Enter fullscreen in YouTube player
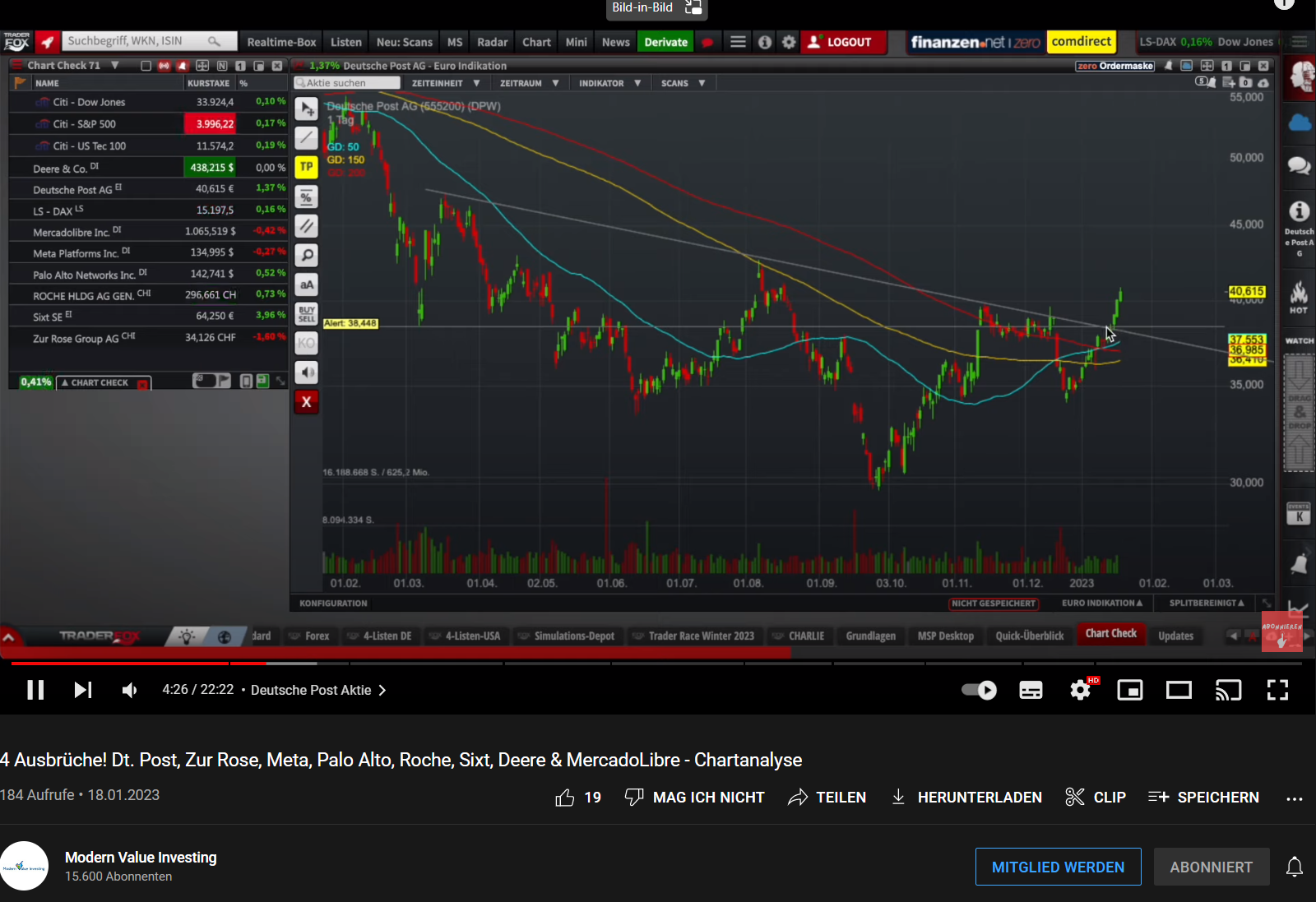Screen dimensions: 1316x902 pyautogui.click(x=1277, y=690)
